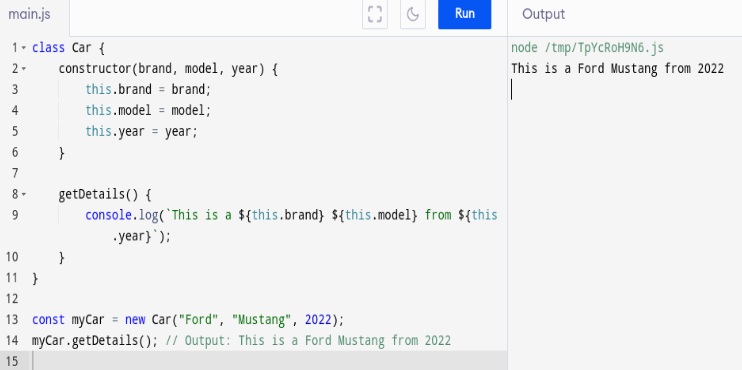742x370 pixels.
Task: Select the Output panel tab
Action: click(543, 14)
